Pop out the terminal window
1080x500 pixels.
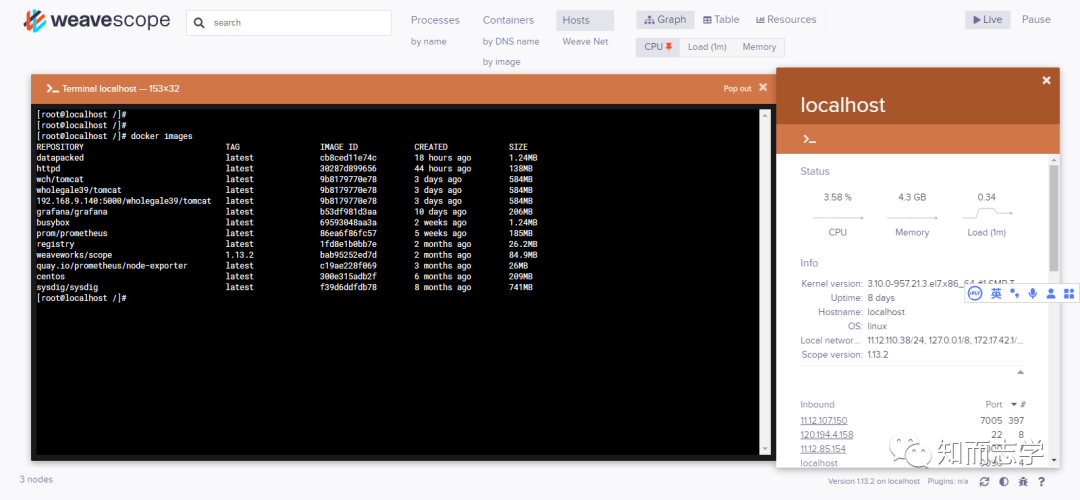coord(737,88)
